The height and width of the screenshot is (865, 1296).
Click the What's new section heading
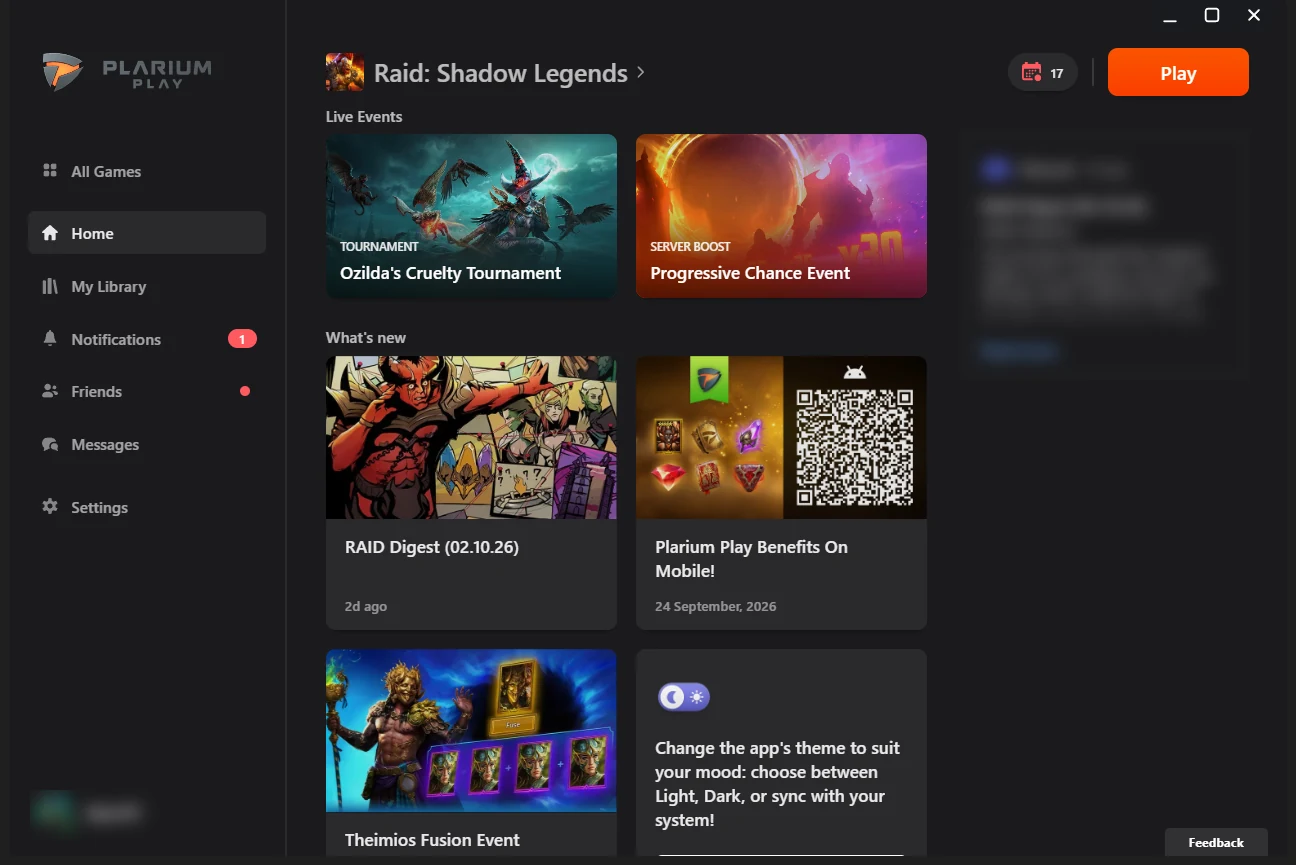366,337
